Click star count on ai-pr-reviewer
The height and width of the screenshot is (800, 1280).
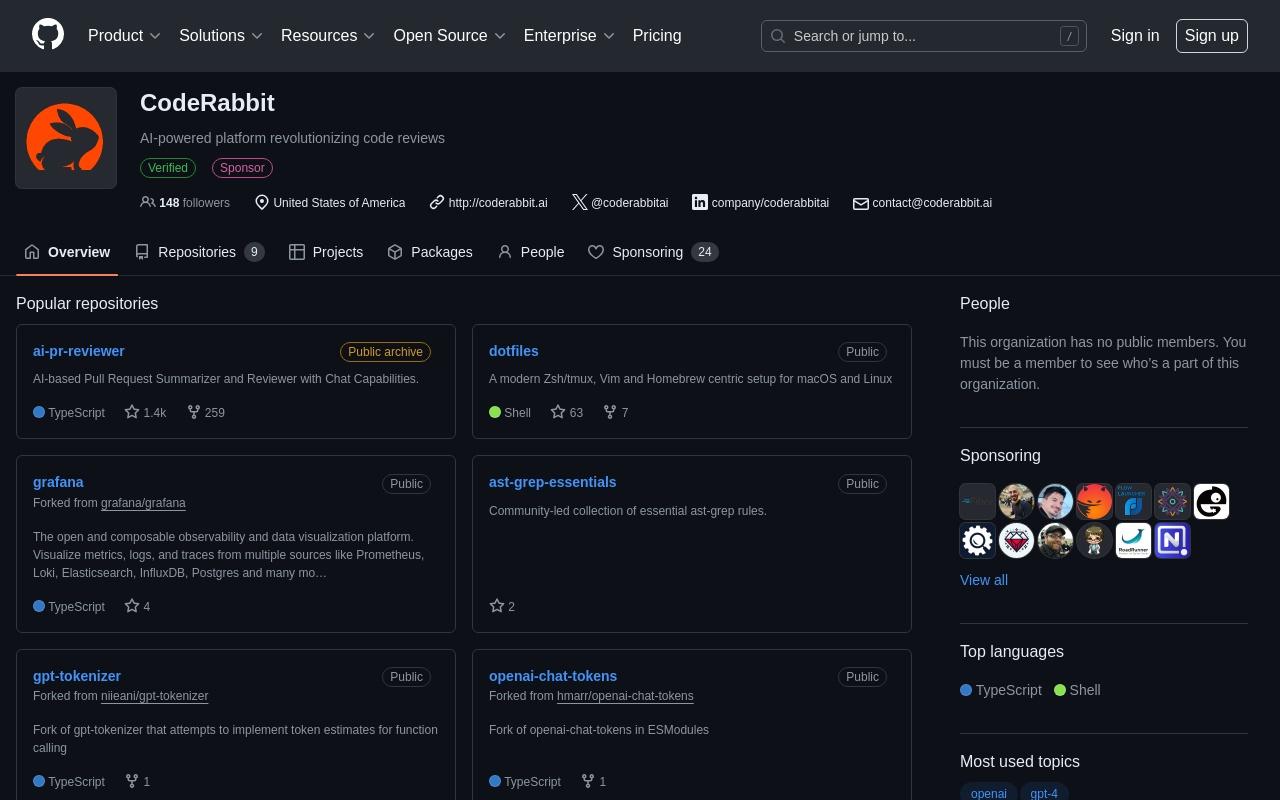click(146, 412)
